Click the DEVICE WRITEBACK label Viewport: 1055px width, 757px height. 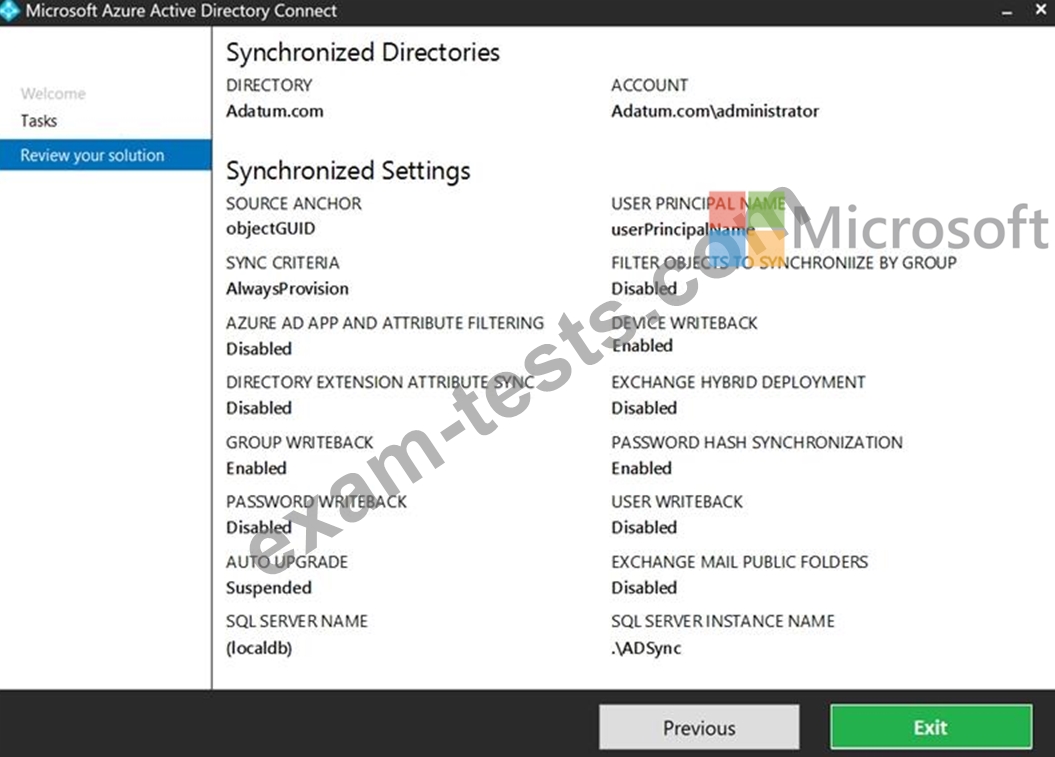tap(684, 323)
